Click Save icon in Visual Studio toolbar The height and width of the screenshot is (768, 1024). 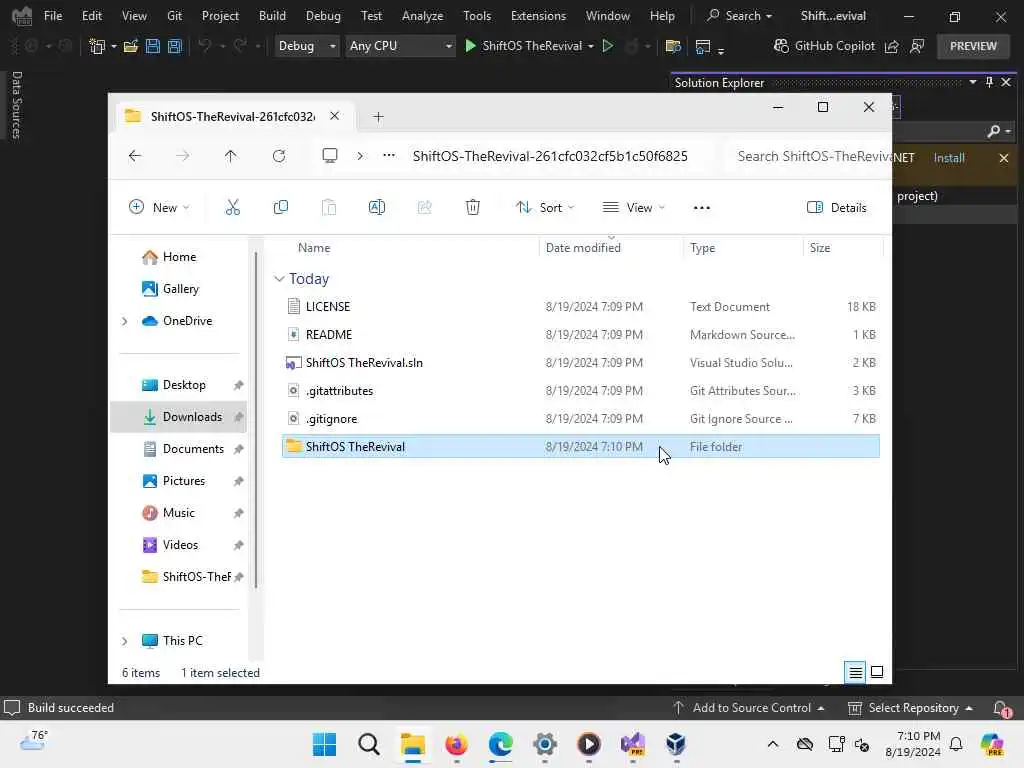coord(153,46)
